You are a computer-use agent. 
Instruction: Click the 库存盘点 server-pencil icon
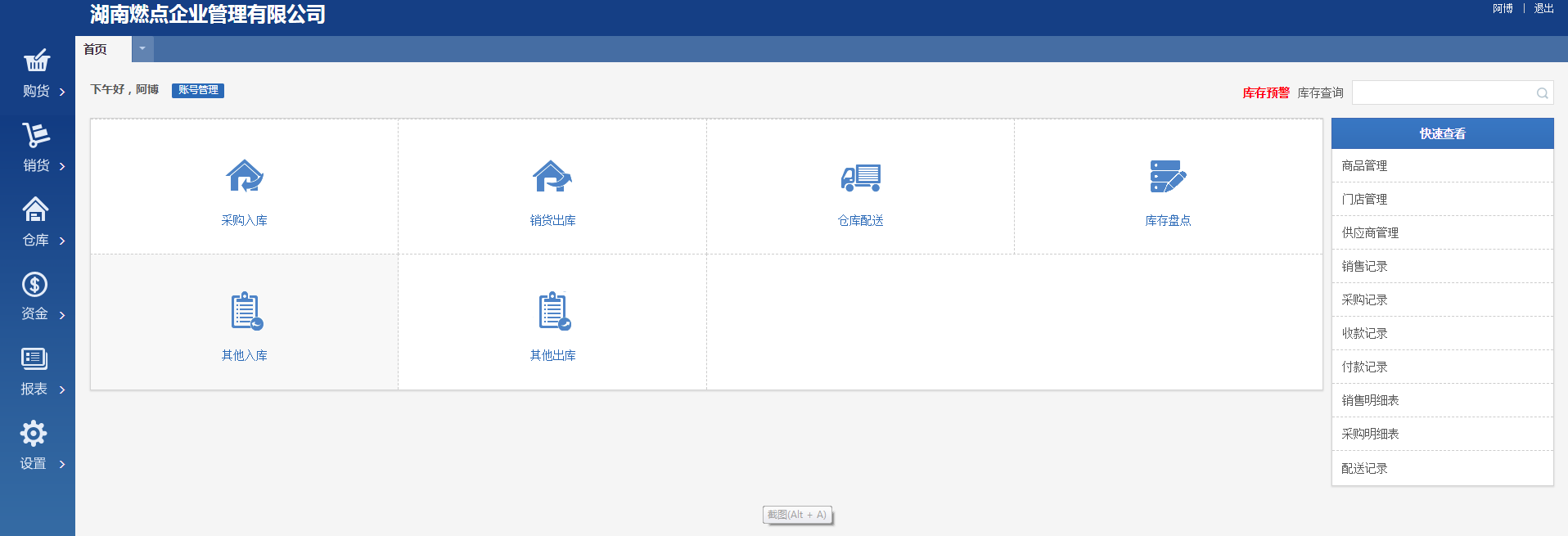pos(1169,176)
